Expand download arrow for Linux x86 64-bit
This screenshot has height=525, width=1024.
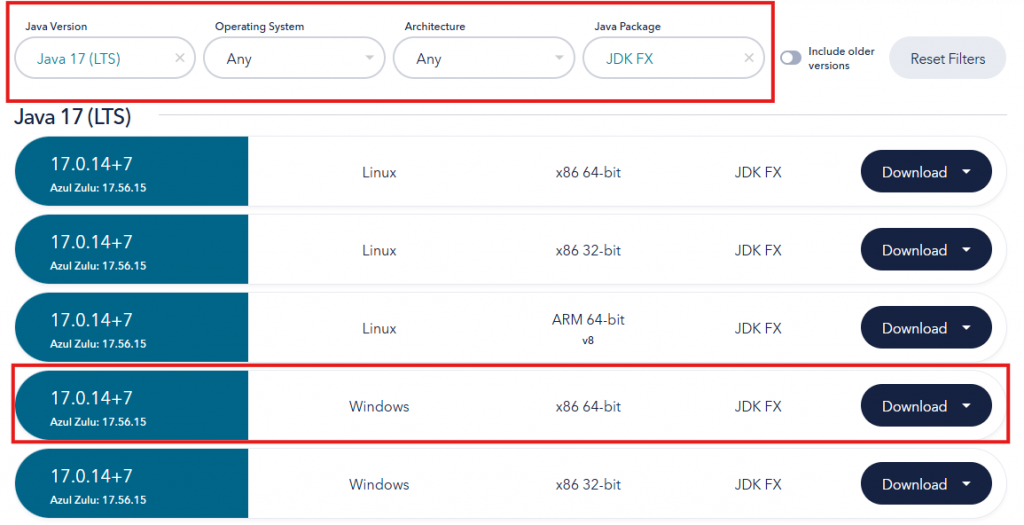click(x=967, y=172)
